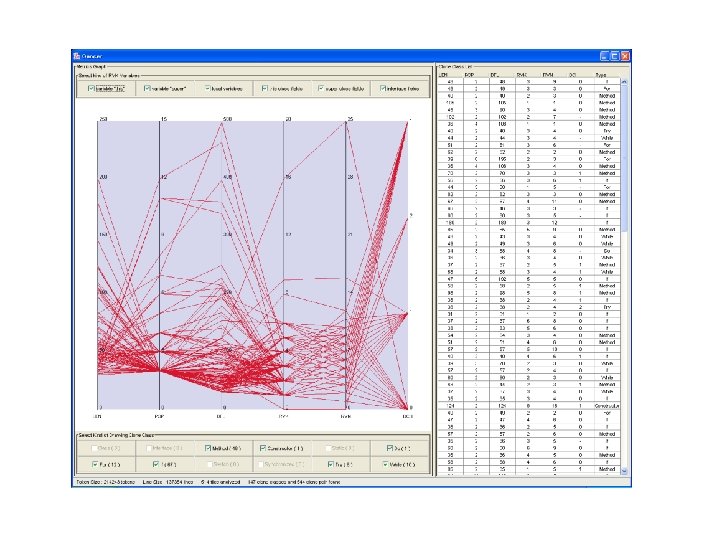The image size is (720, 540).
Task: Toggle the Try (5) checkbox
Action: [330, 465]
